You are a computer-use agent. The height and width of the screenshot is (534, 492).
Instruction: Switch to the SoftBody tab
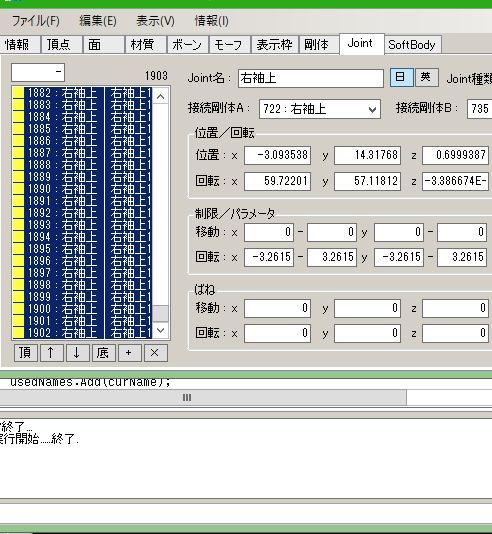(x=413, y=44)
